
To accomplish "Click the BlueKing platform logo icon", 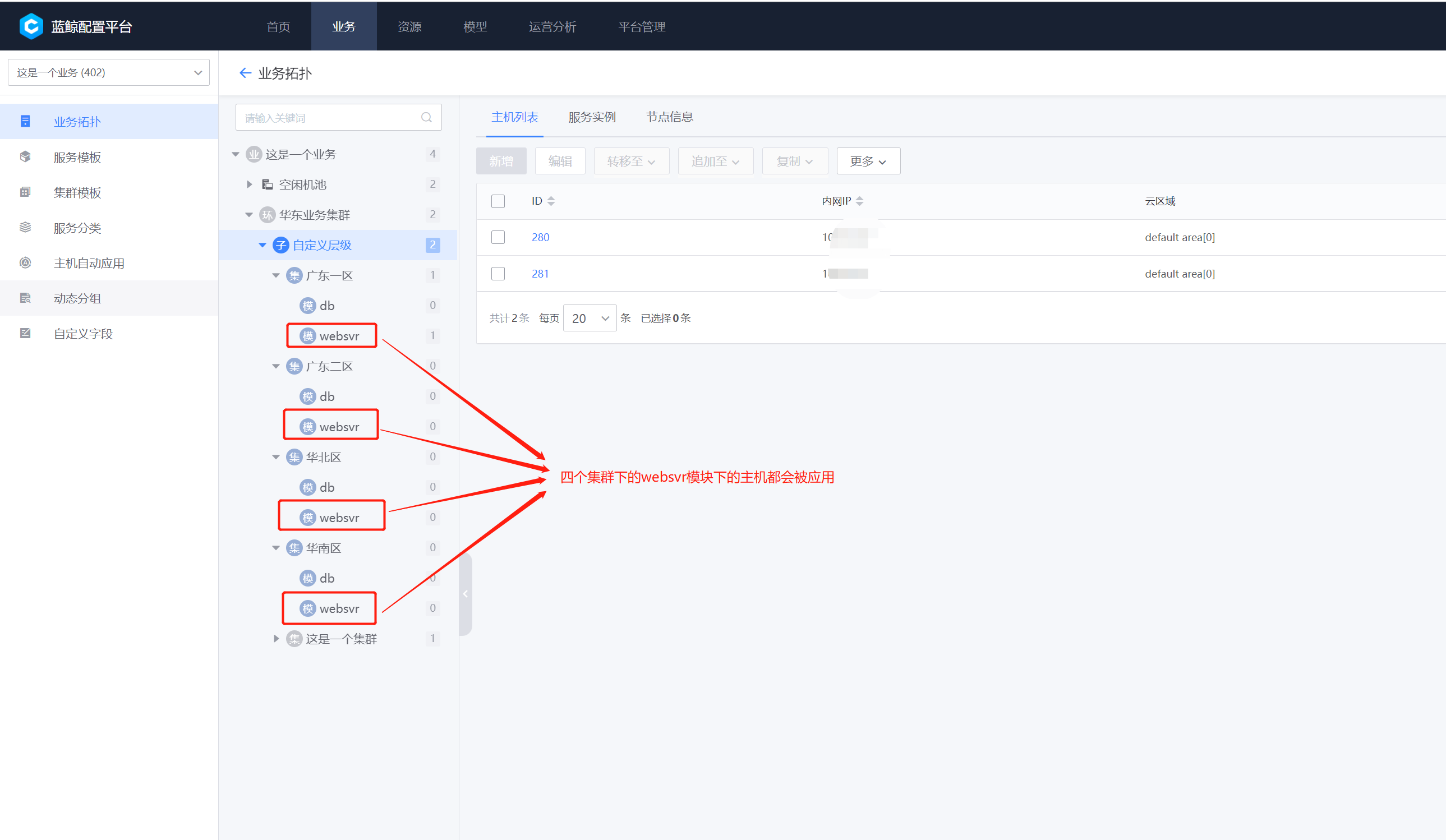I will tap(31, 26).
